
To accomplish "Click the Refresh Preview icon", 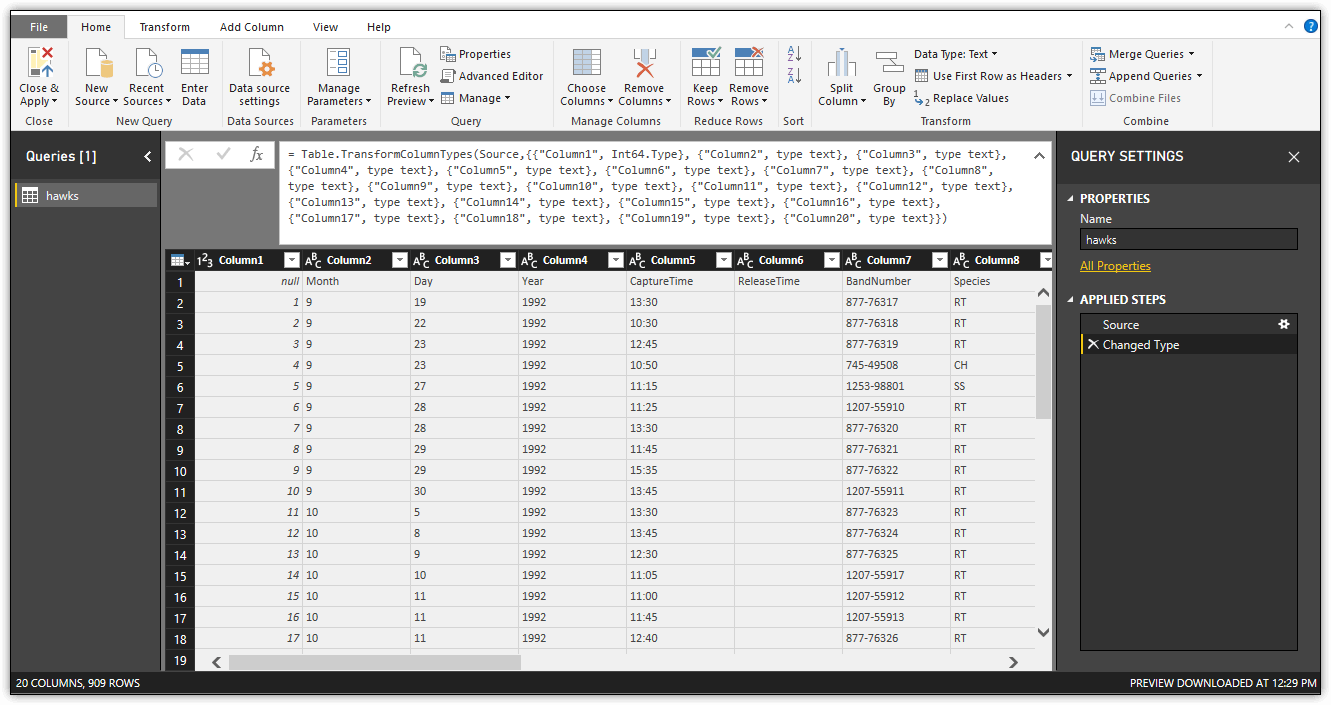I will (411, 62).
